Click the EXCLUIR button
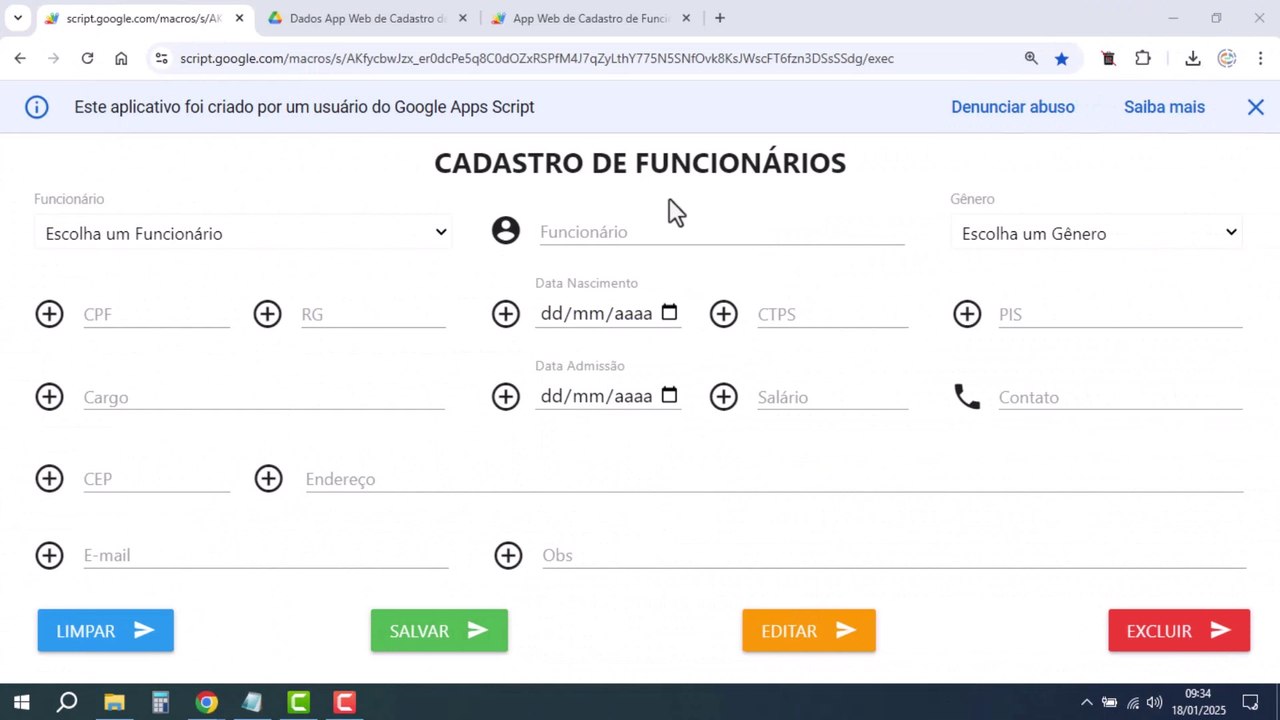The image size is (1280, 720). (x=1179, y=631)
